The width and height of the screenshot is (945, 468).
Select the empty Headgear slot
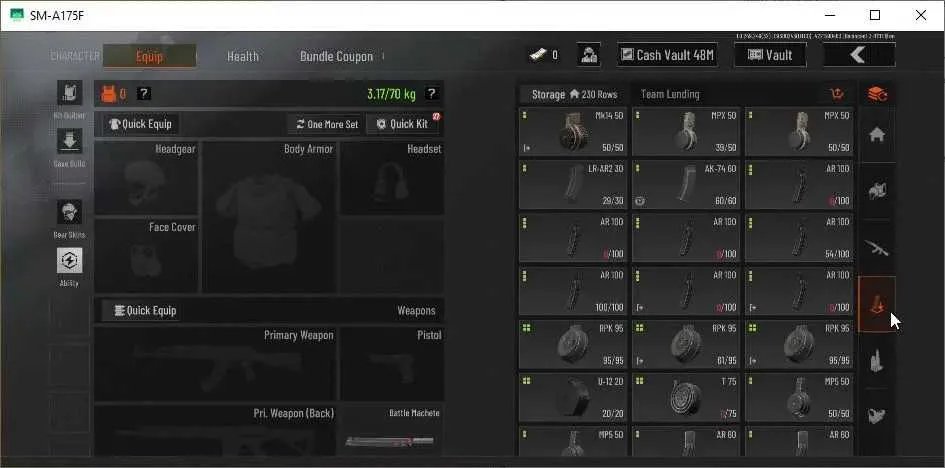pos(146,178)
